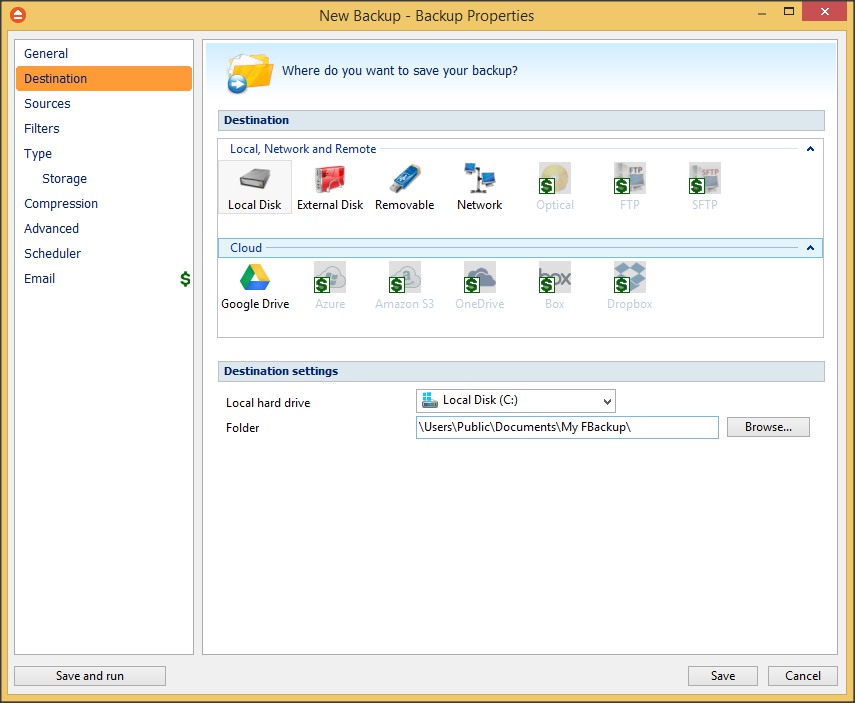Close the Backup Properties window

coord(824,11)
